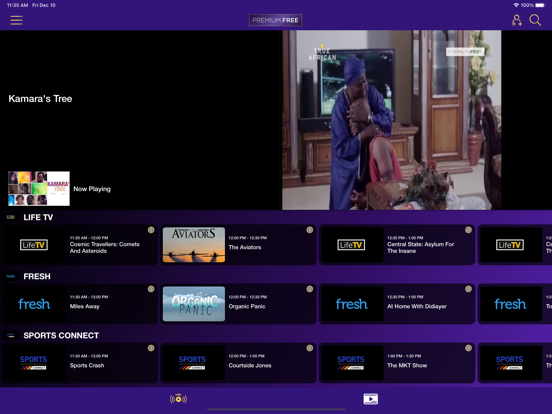Tap small Sports Connect icon beside header
The width and height of the screenshot is (552, 414).
pyautogui.click(x=11, y=335)
